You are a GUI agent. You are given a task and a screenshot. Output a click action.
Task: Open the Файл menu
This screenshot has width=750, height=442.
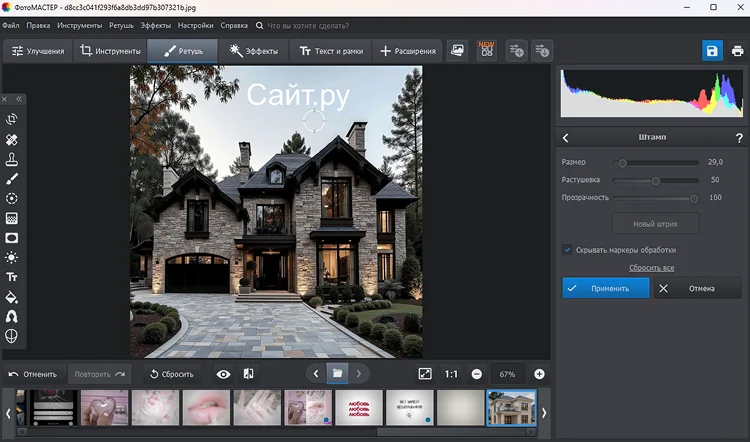point(11,25)
